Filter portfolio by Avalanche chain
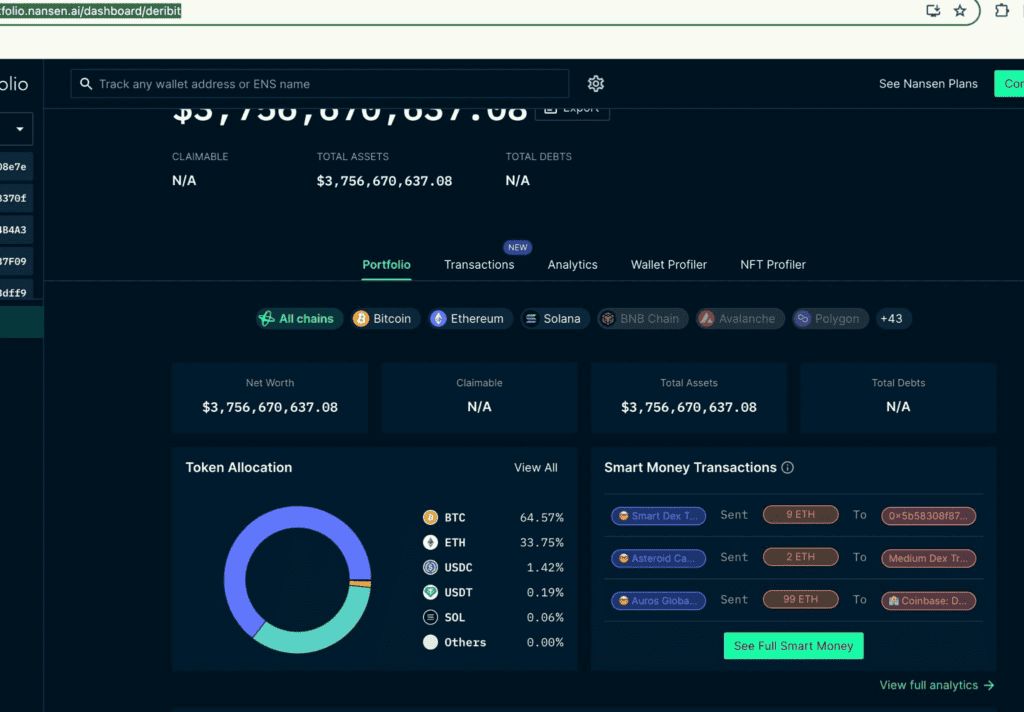This screenshot has height=712, width=1024. (740, 319)
